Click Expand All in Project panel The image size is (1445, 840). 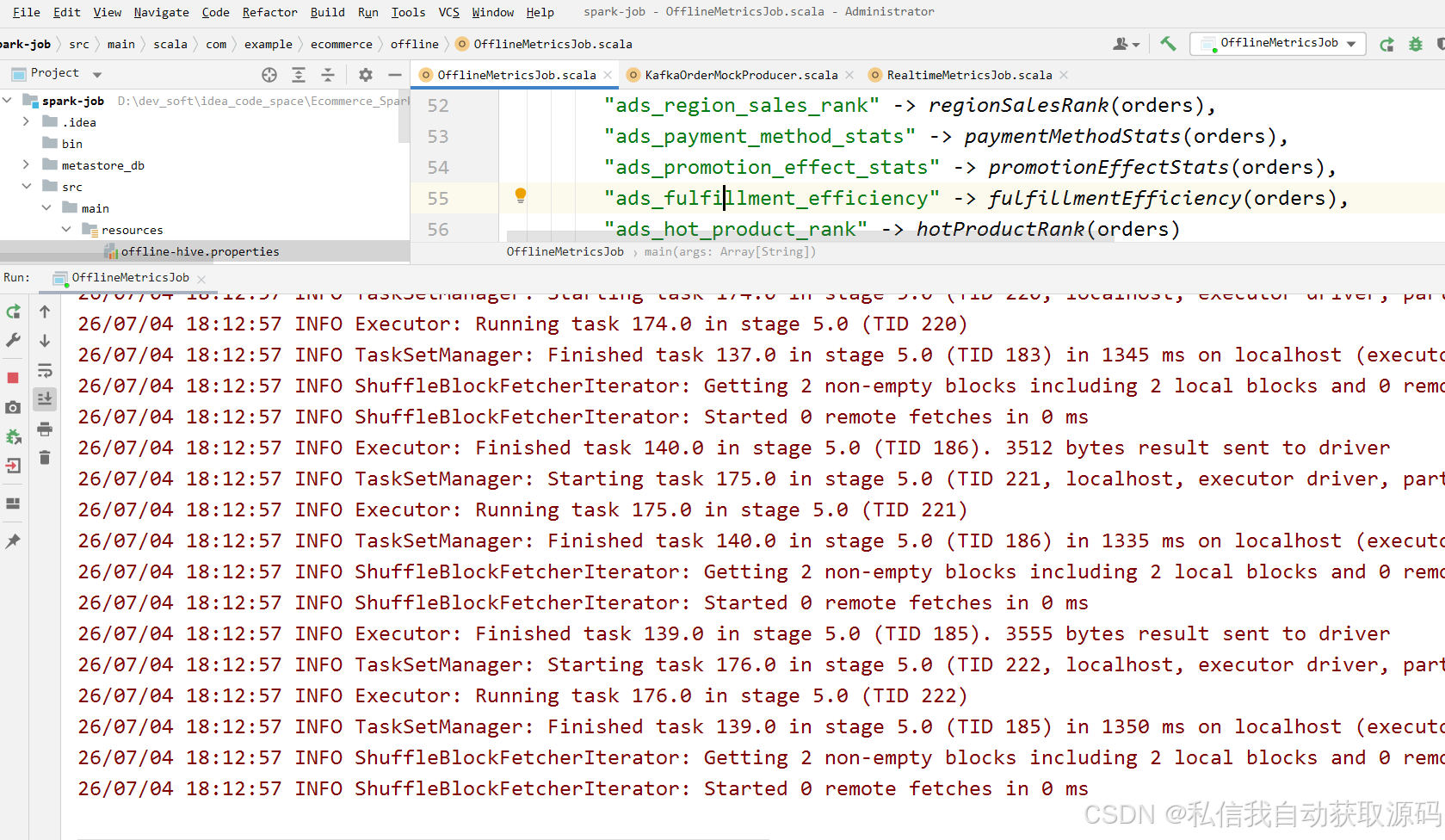pos(299,75)
